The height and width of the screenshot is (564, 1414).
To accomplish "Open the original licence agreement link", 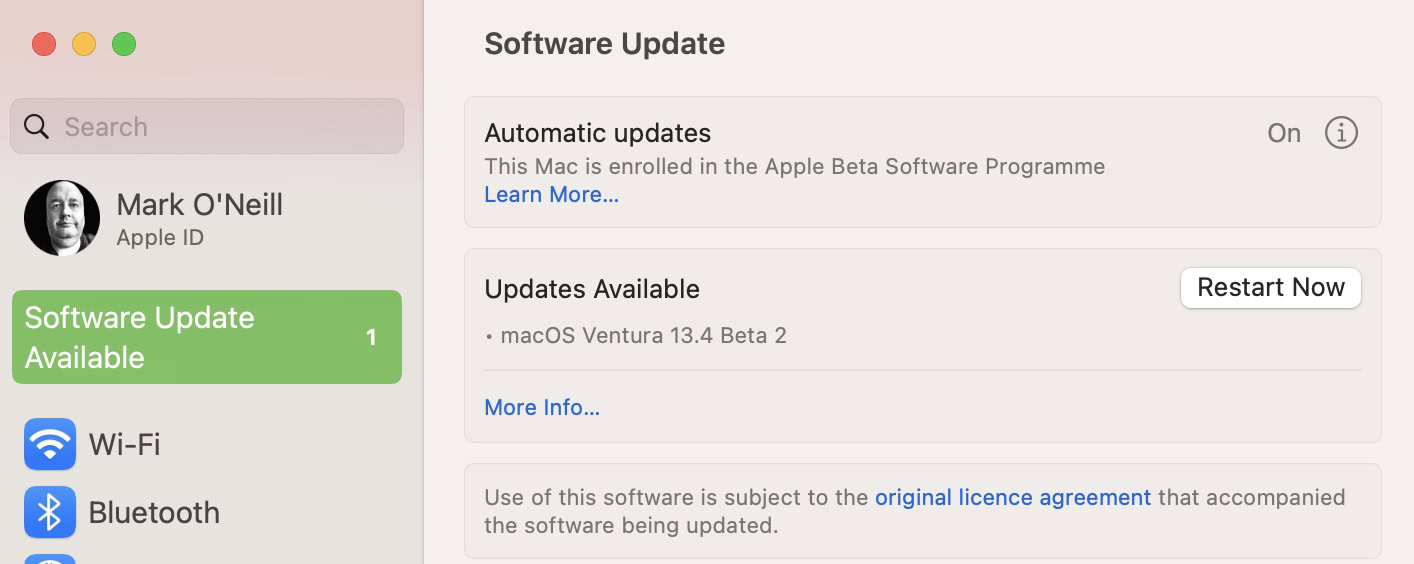I will click(x=1012, y=497).
